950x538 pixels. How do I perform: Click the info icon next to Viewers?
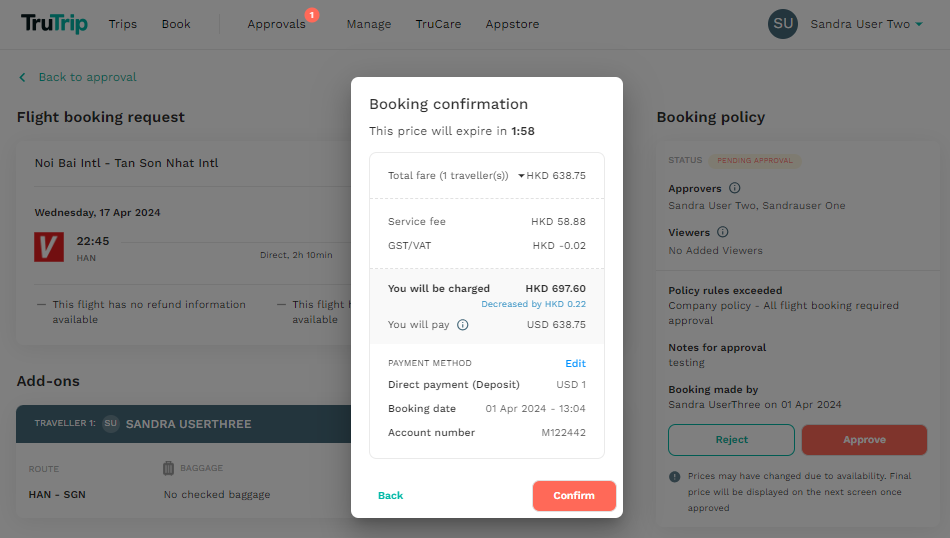[722, 232]
